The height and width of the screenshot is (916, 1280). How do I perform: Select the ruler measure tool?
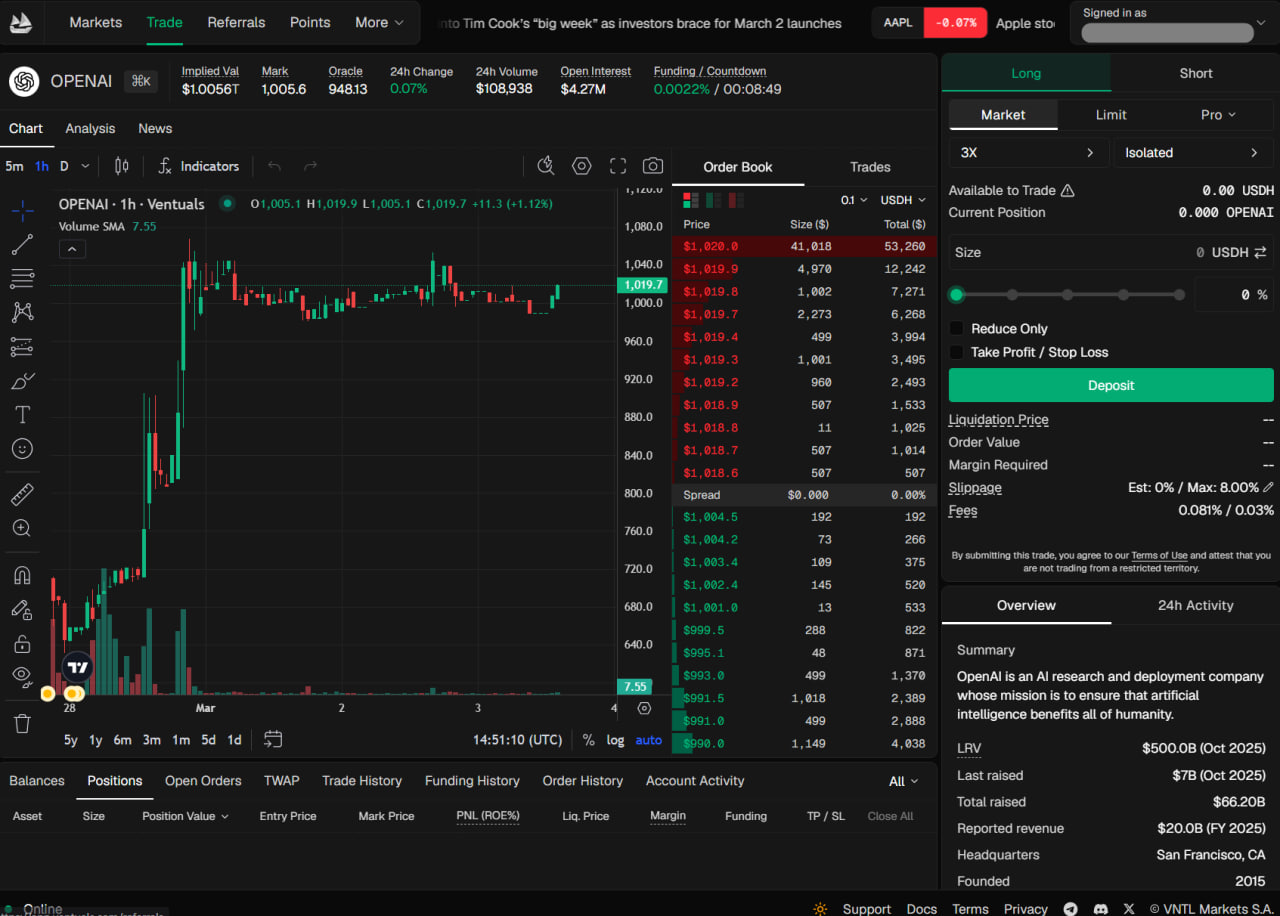click(22, 494)
